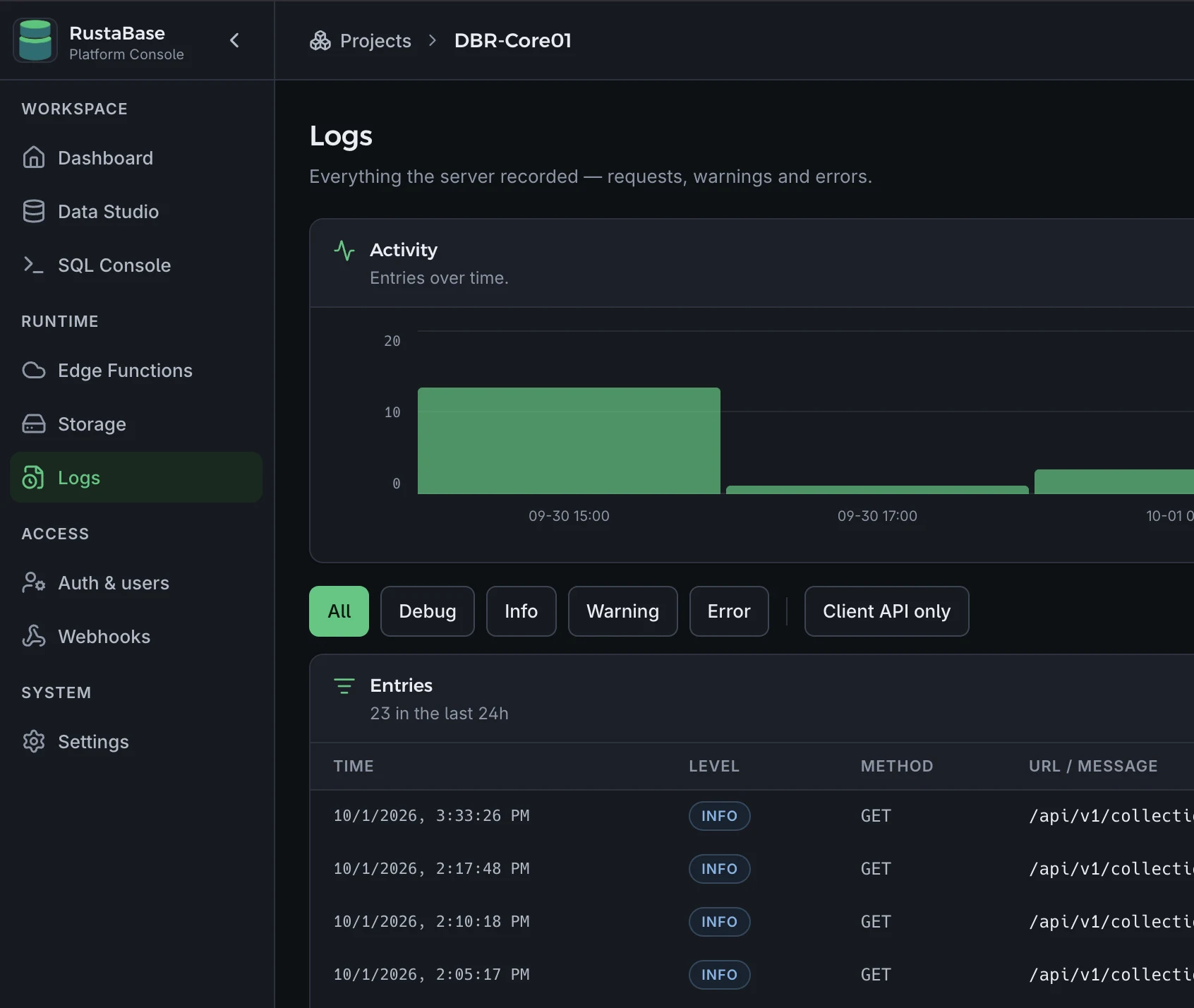This screenshot has height=1008, width=1194.
Task: Click the '23 in the last 24h' text
Action: [x=439, y=714]
